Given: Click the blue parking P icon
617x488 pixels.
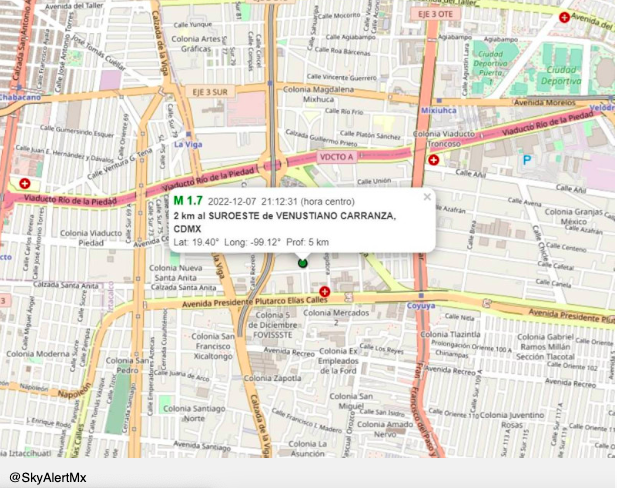Looking at the screenshot, I should [x=528, y=160].
